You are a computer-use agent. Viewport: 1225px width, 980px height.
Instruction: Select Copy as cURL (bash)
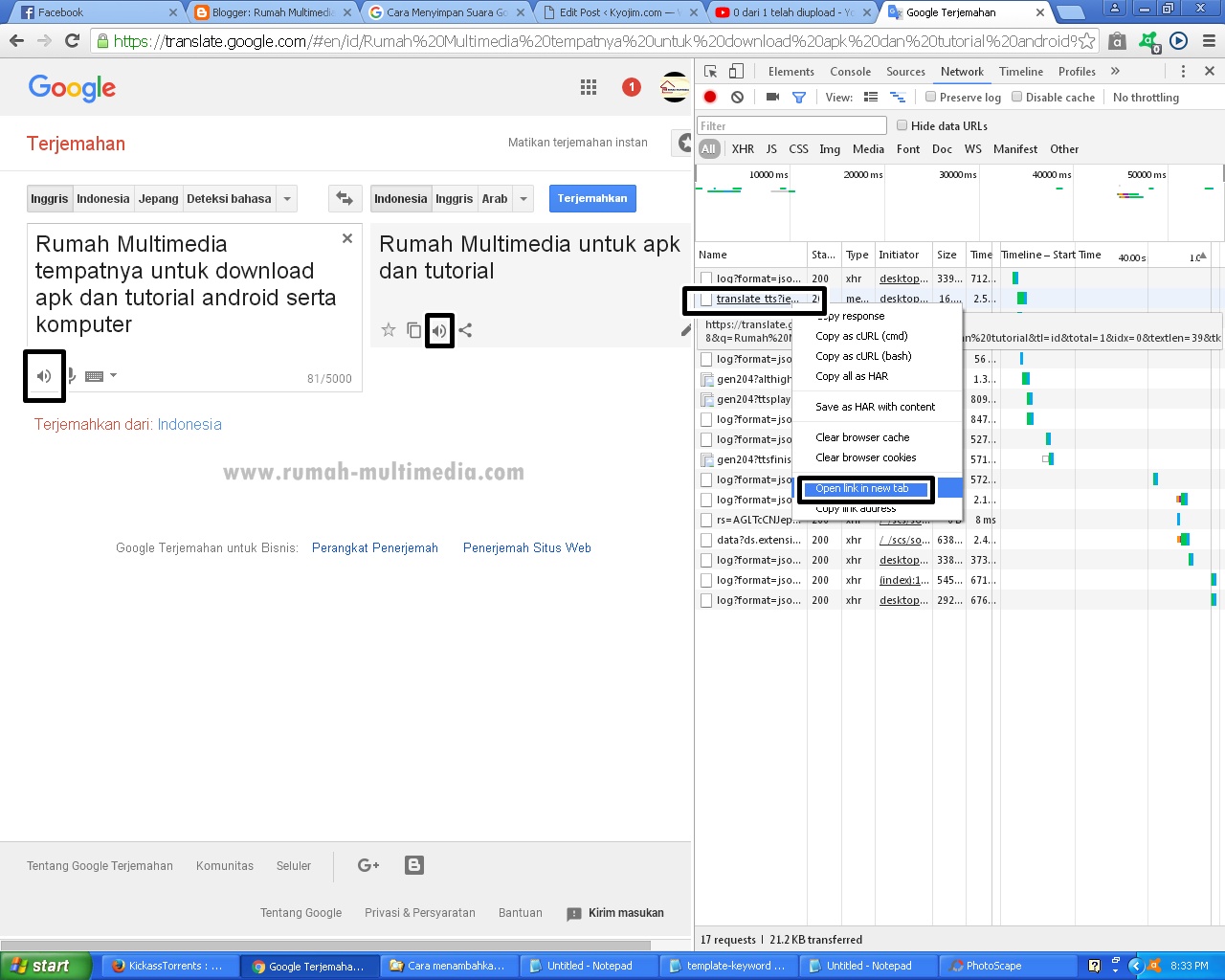coord(863,356)
